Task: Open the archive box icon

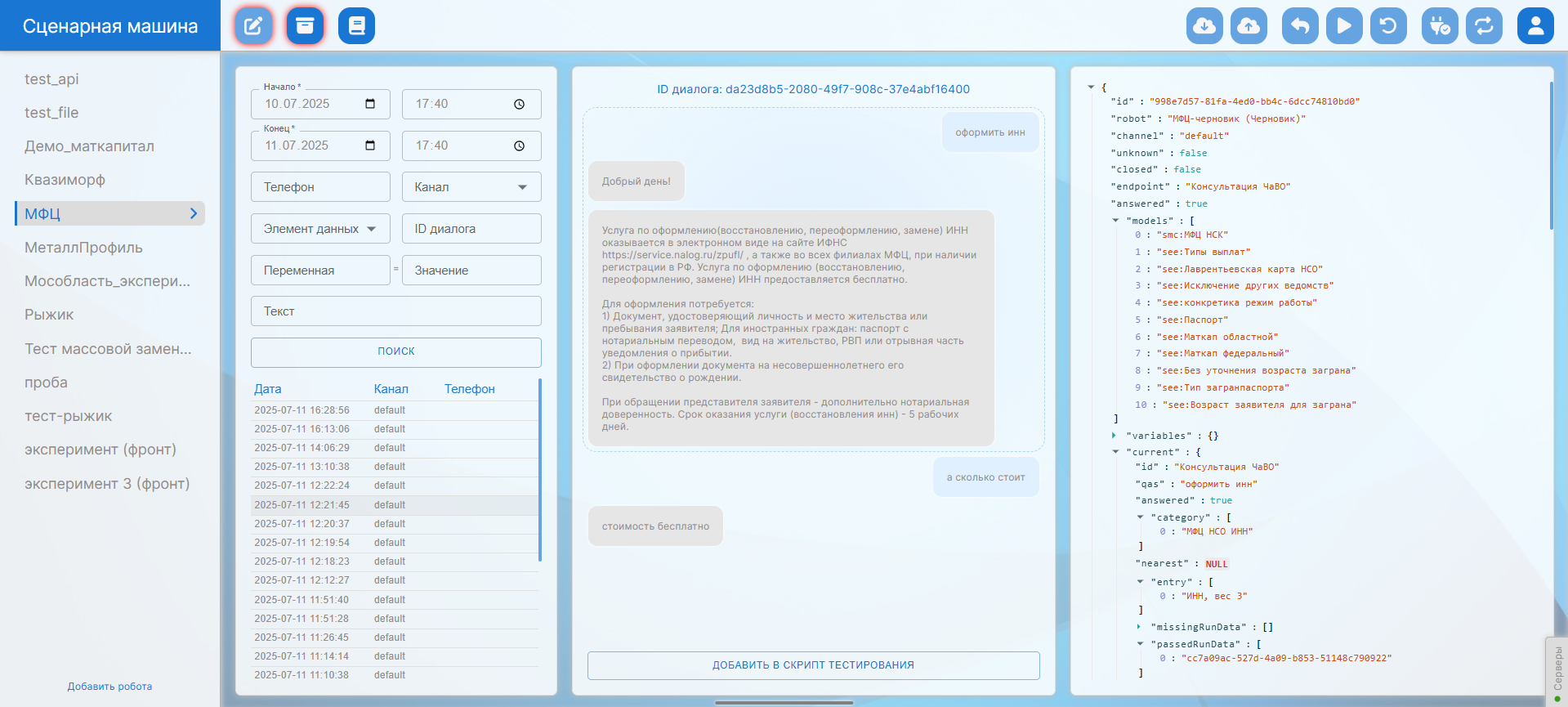Action: (305, 26)
